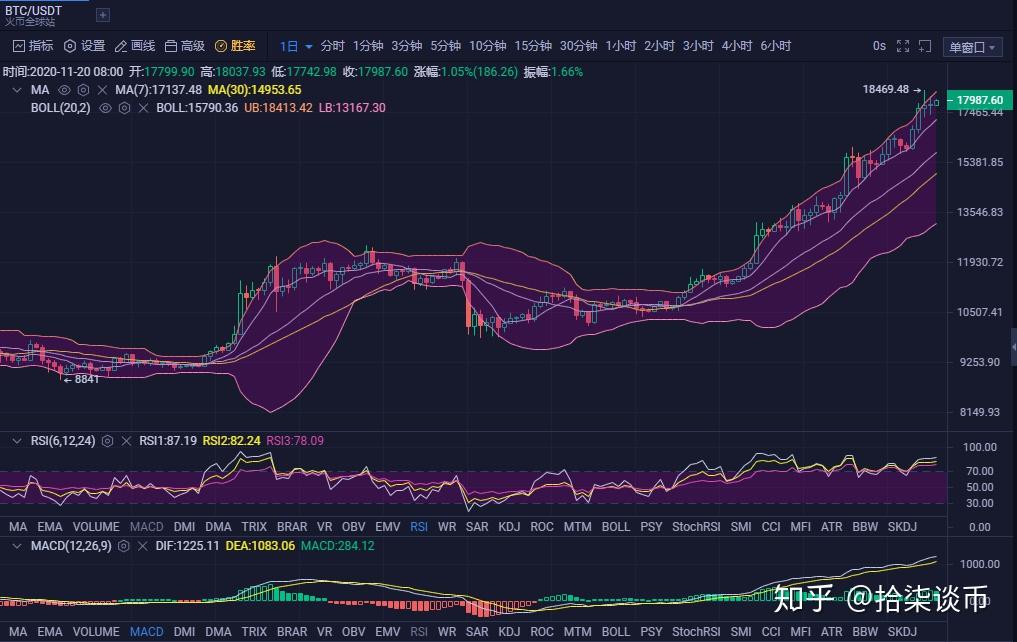
Task: Click the MA(30):14953.65 legend value
Action: click(x=254, y=90)
